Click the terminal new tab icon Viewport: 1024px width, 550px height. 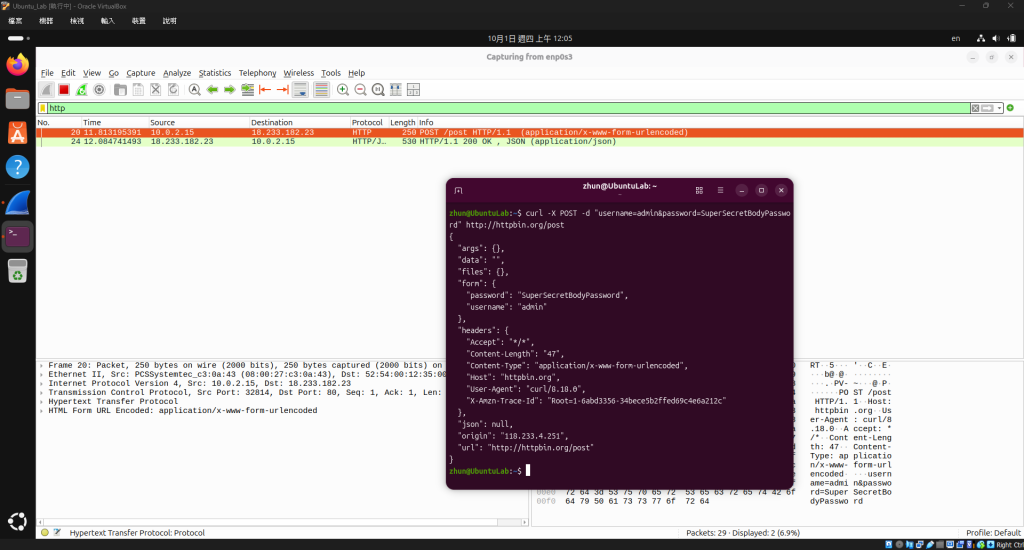458,190
